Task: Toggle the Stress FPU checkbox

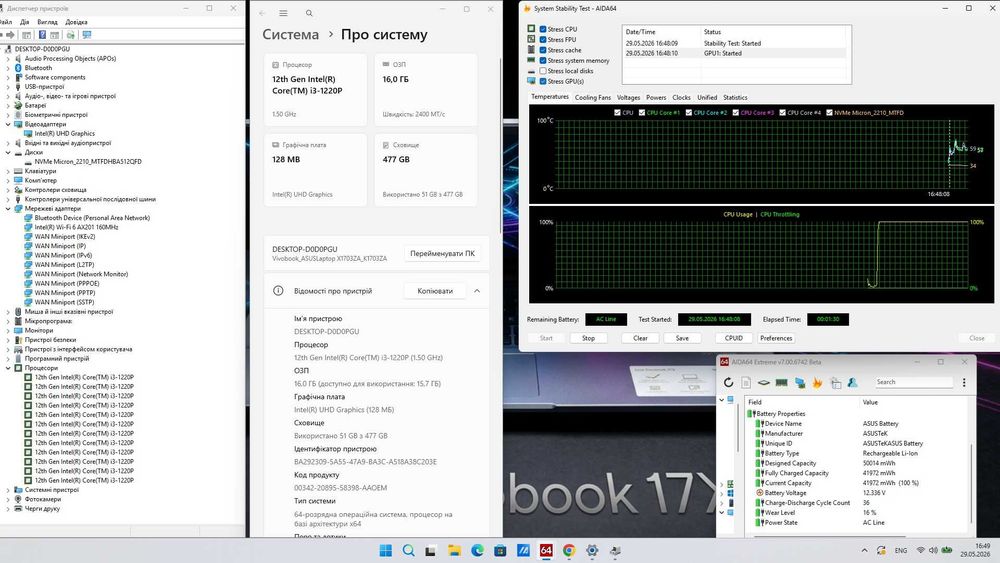Action: 543,40
